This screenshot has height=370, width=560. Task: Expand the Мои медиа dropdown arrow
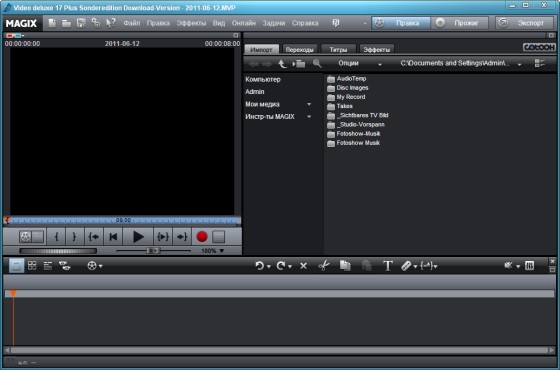(309, 104)
